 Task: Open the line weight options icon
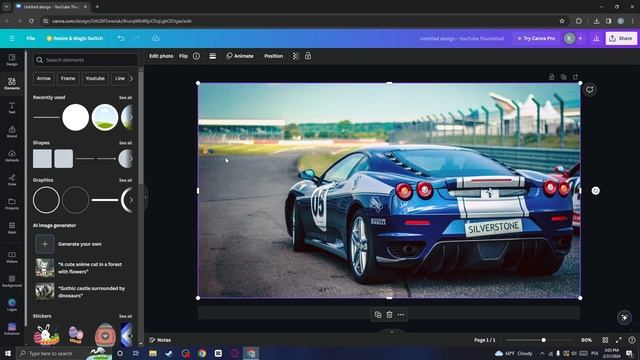(x=213, y=56)
